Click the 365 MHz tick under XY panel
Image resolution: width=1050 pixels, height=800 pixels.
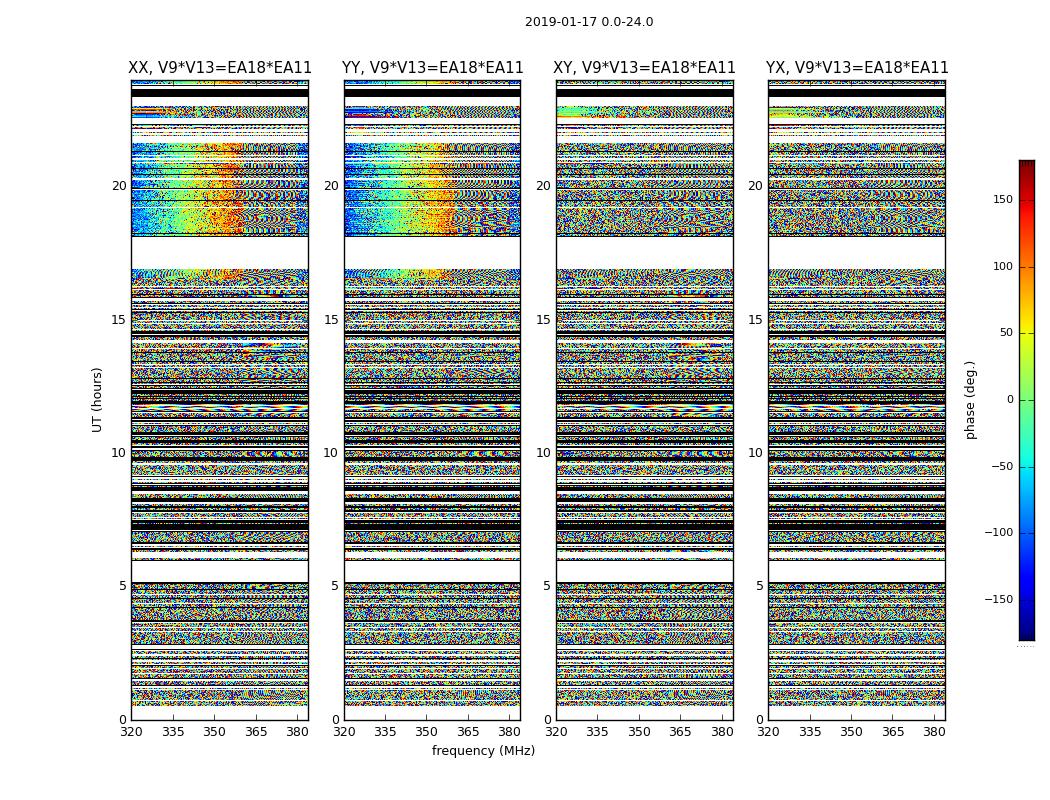680,732
